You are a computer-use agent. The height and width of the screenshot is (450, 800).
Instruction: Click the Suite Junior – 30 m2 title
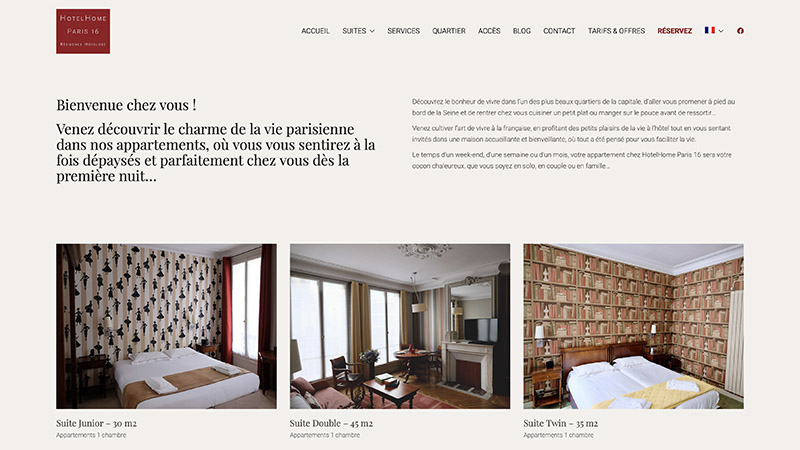click(x=96, y=423)
